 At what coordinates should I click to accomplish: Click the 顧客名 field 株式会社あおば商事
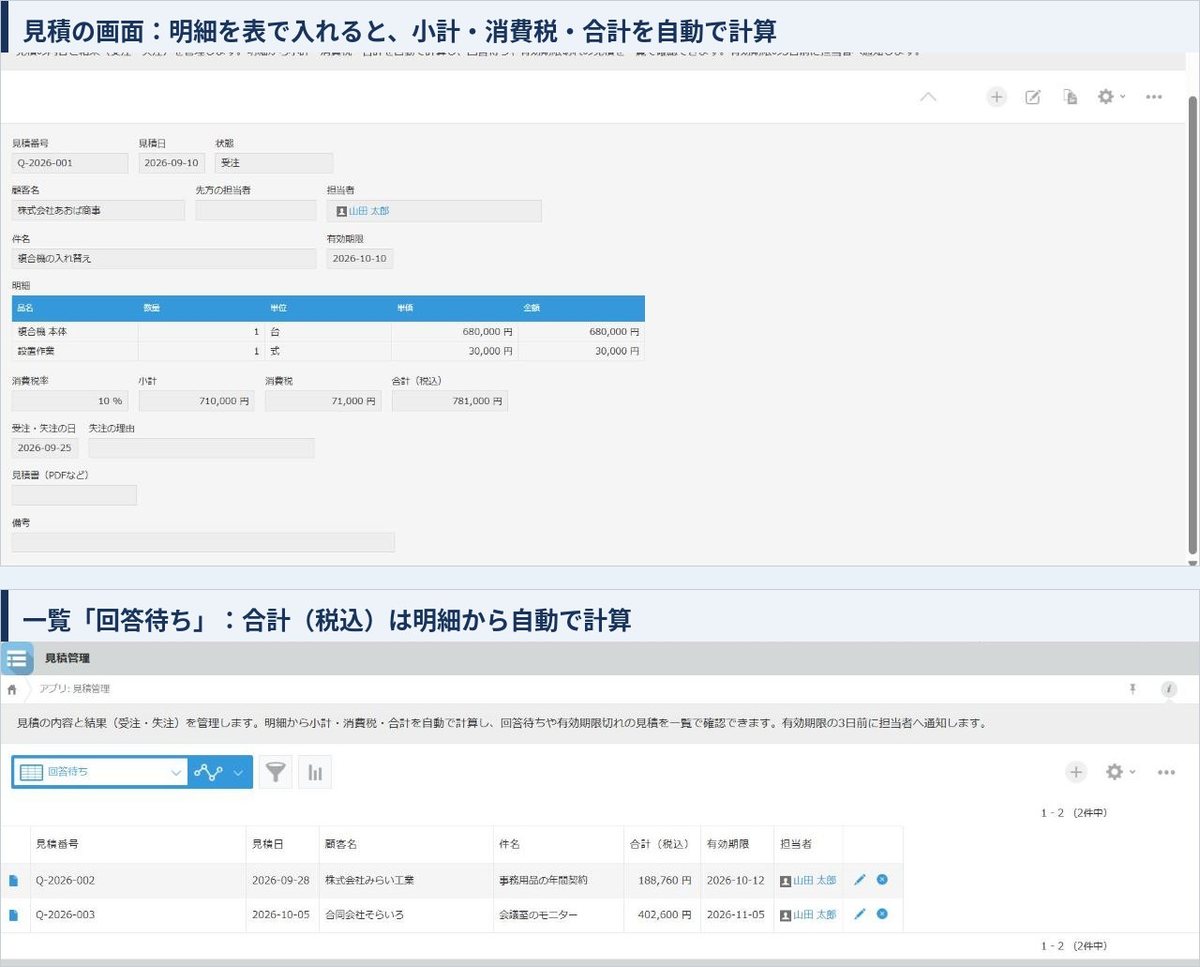coord(98,211)
